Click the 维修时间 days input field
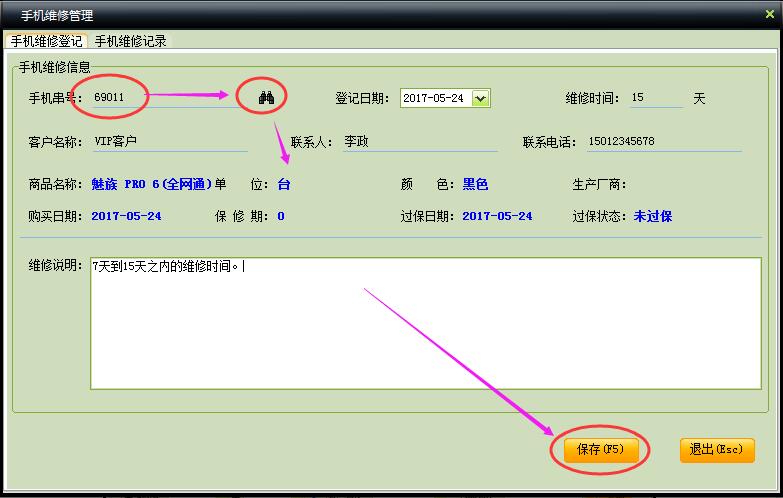 tap(656, 98)
